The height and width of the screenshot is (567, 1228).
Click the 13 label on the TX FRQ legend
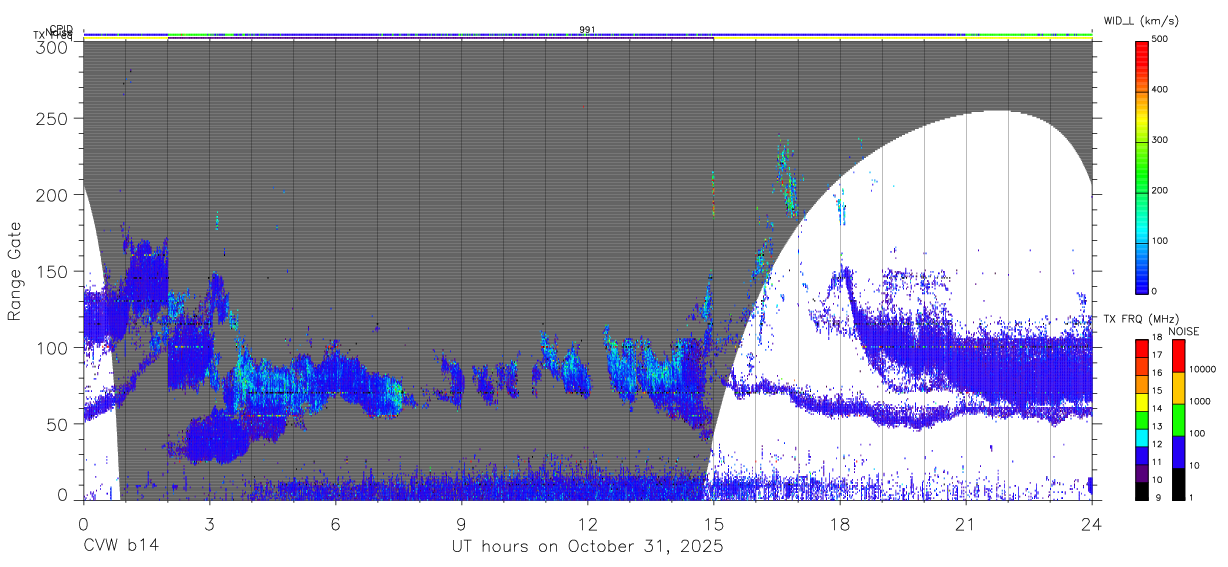[1158, 426]
